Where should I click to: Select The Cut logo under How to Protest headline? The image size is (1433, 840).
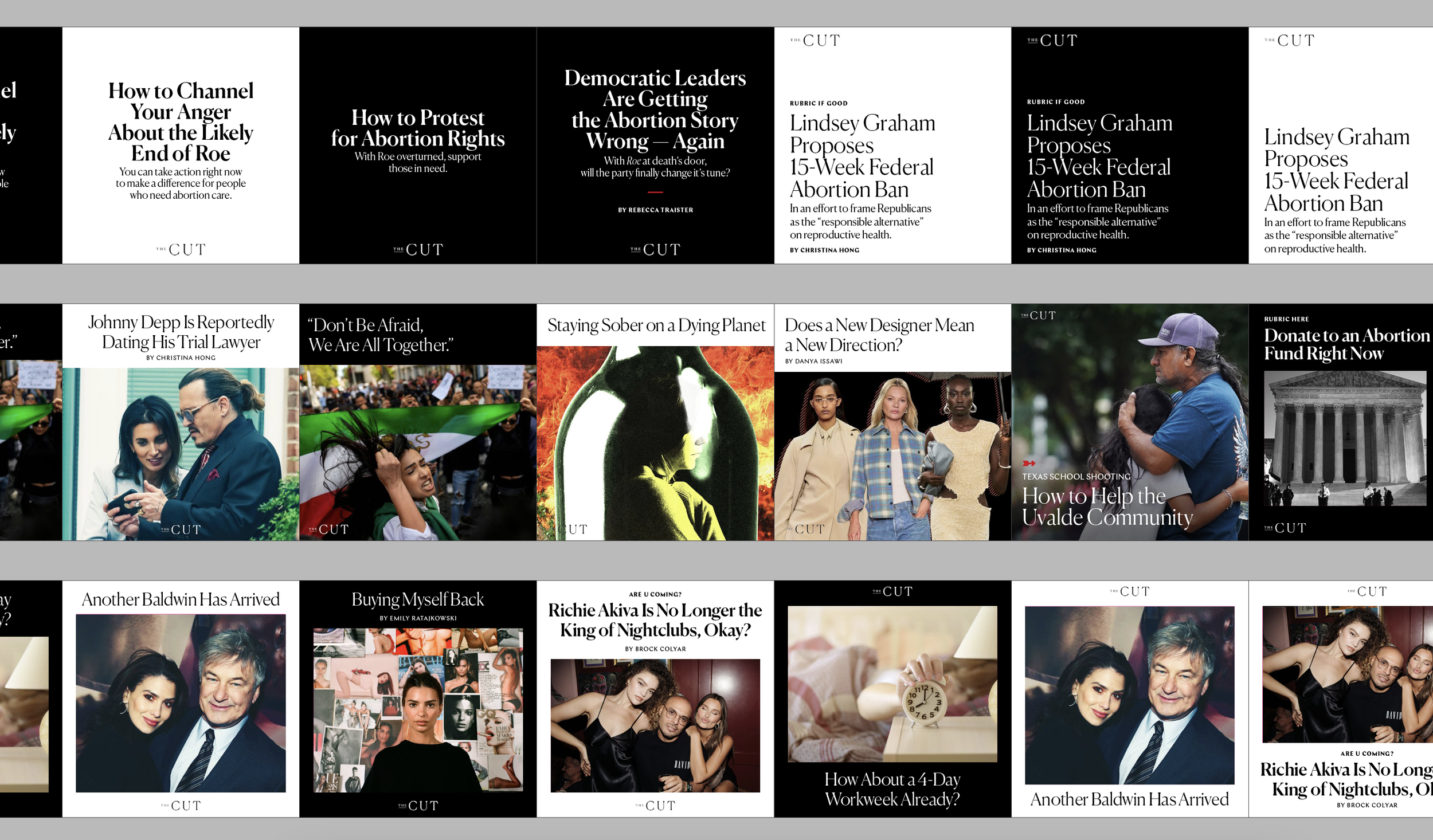[x=418, y=250]
